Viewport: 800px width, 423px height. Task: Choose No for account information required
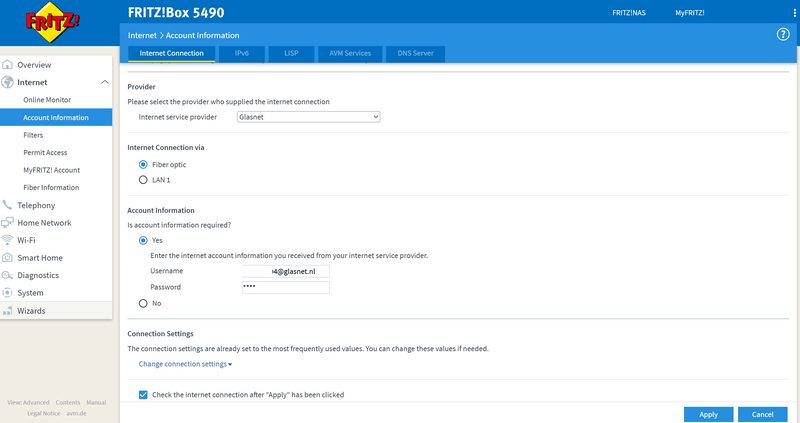click(x=143, y=303)
